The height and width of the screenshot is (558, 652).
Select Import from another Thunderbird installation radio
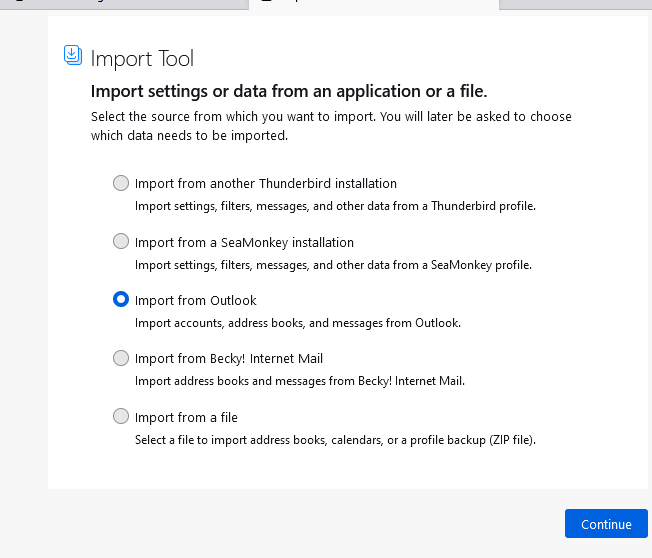tap(121, 183)
